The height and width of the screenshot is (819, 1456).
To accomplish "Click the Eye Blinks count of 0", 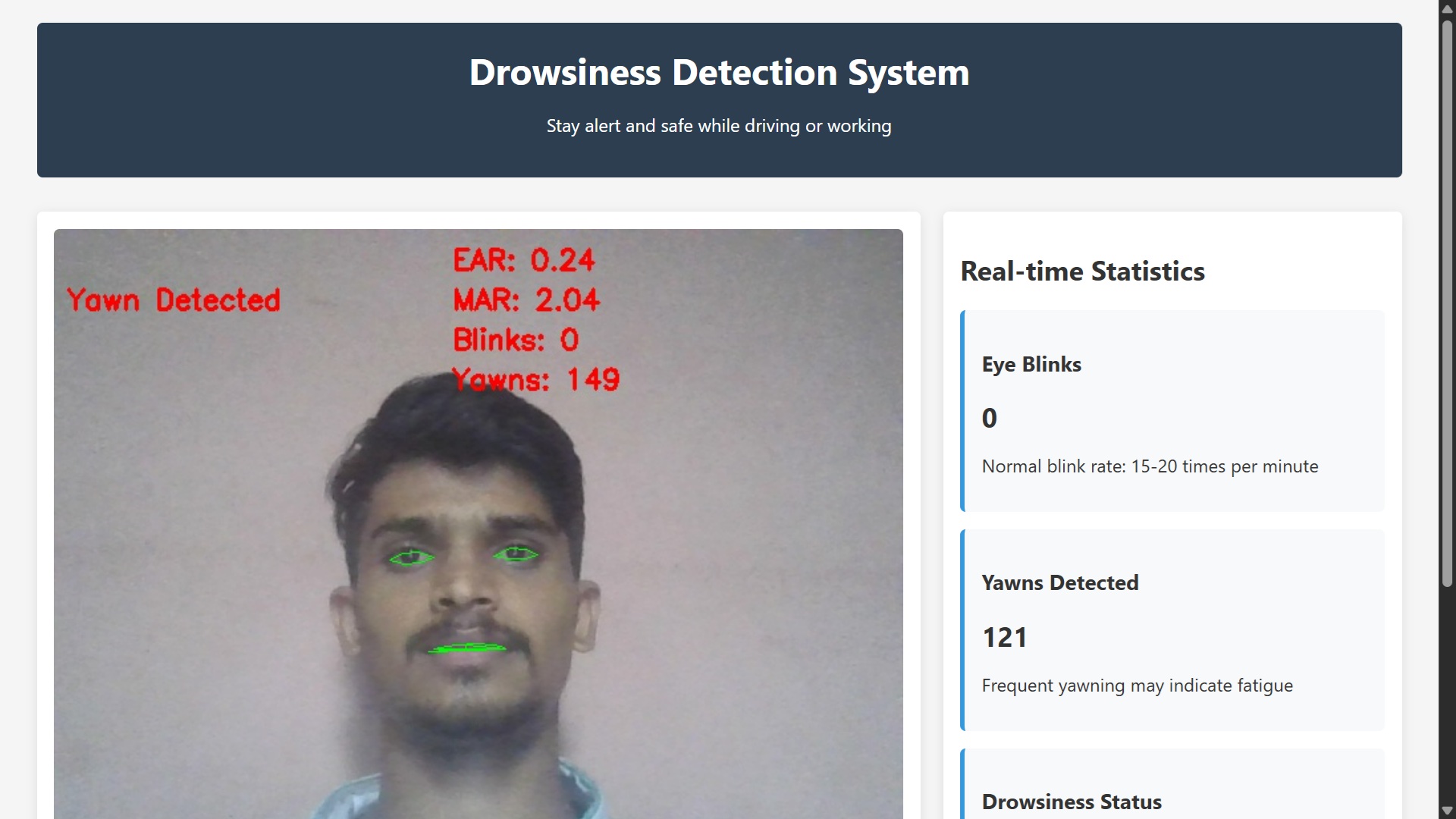I will 989,418.
